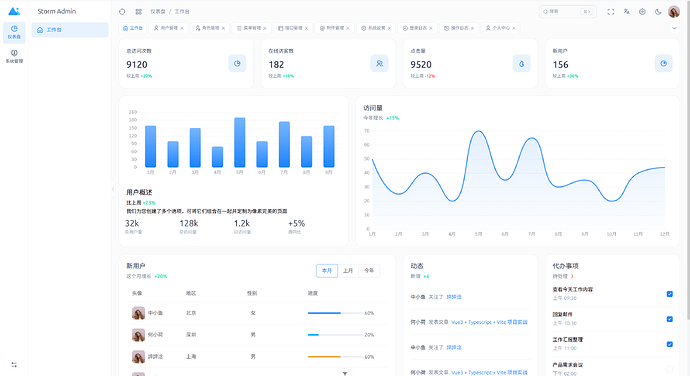Image resolution: width=690 pixels, height=376 pixels.
Task: Open the user avatar menu in the header
Action: coord(674,11)
